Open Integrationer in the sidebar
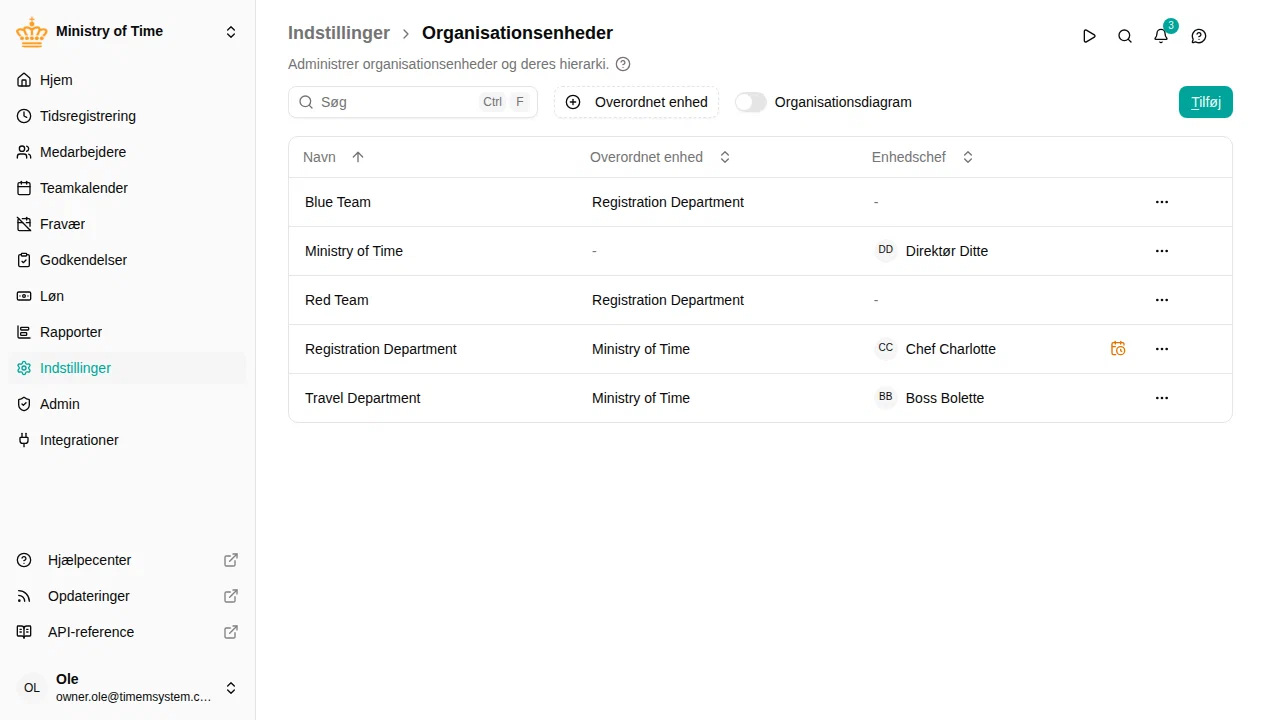 point(127,440)
